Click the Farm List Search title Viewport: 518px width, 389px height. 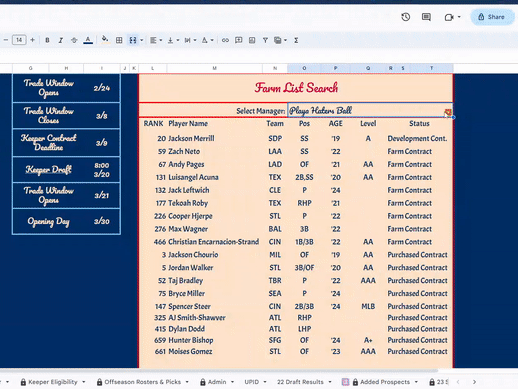(296, 88)
